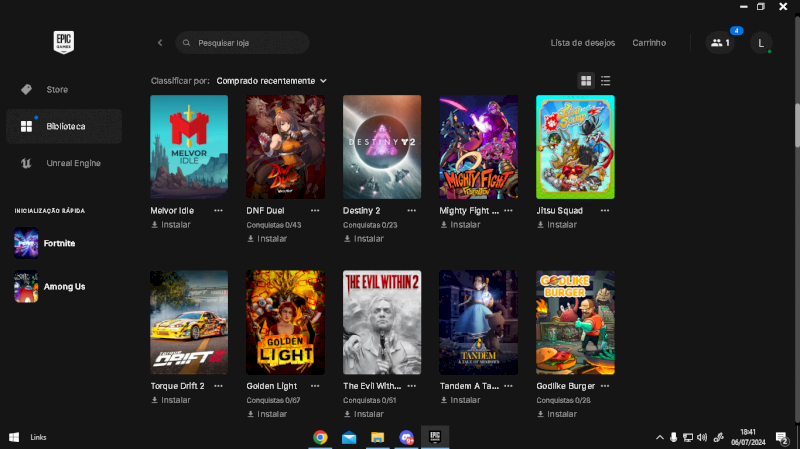Go back with the left arrow
800x449 pixels.
click(160, 43)
